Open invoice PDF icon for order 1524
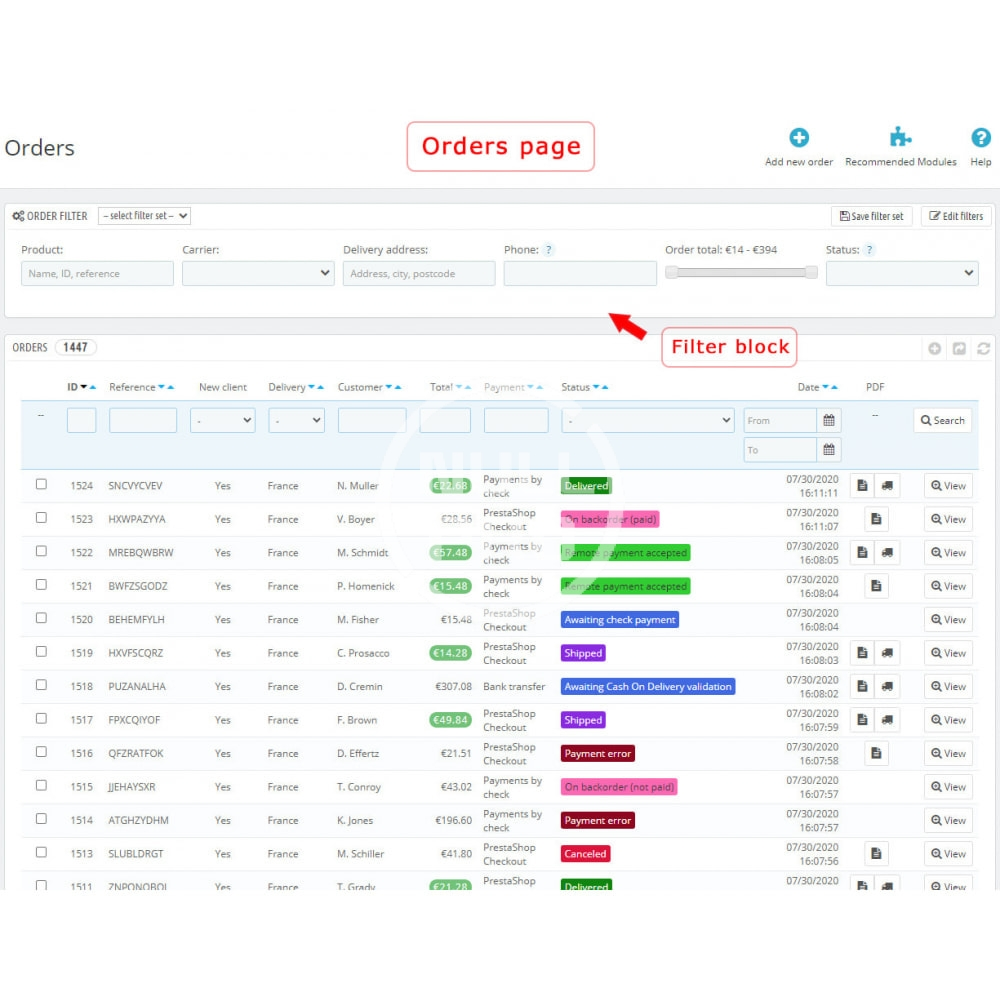1000x1000 pixels. (862, 486)
